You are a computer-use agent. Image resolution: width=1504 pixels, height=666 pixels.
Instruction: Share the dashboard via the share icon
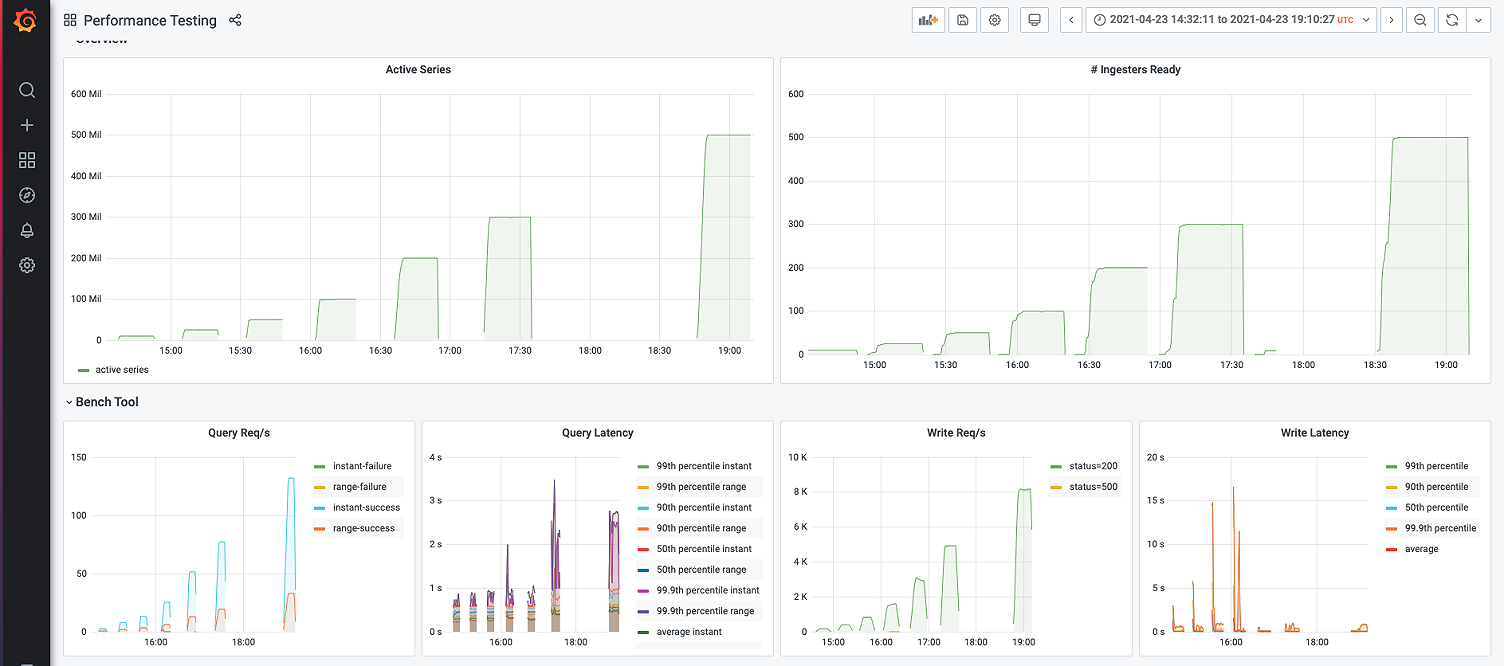(x=235, y=20)
